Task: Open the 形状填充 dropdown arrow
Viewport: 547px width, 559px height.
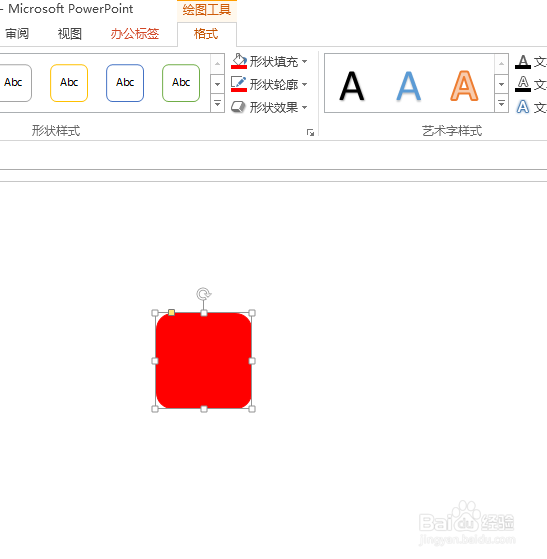Action: coord(305,62)
